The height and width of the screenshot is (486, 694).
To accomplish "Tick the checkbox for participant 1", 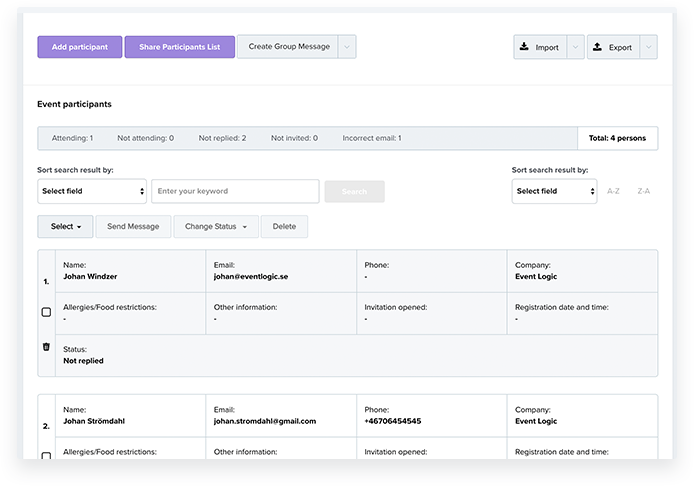I will pos(46,312).
